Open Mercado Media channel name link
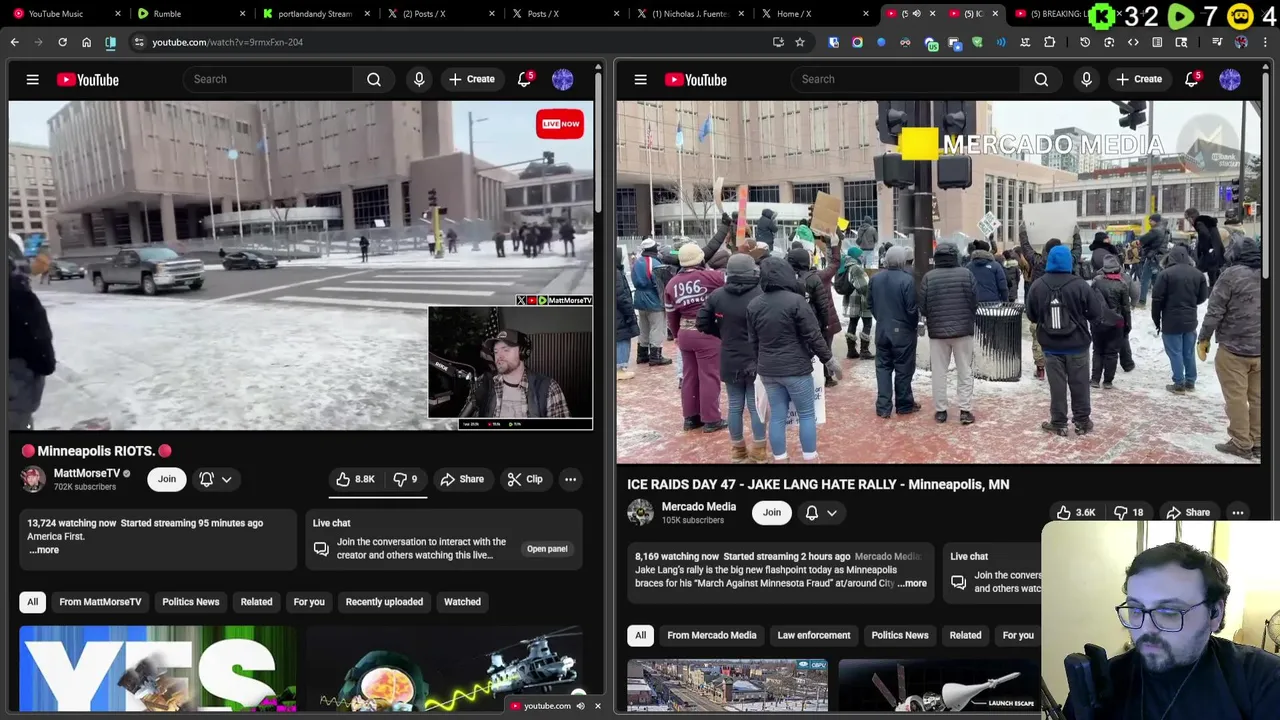Image resolution: width=1280 pixels, height=720 pixels. coord(698,506)
